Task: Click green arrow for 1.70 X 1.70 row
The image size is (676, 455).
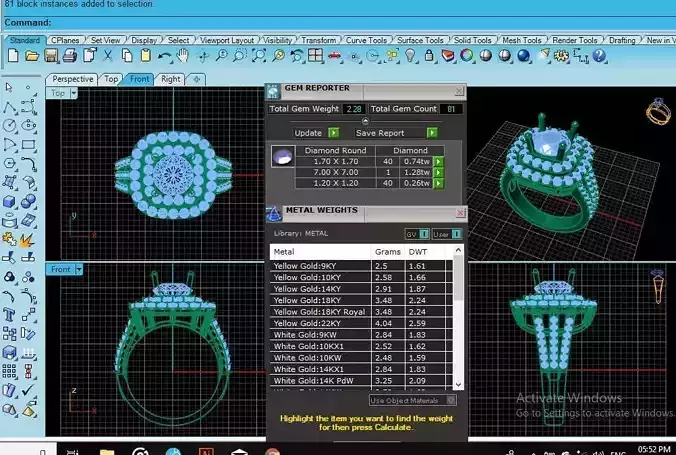Action: 438,161
